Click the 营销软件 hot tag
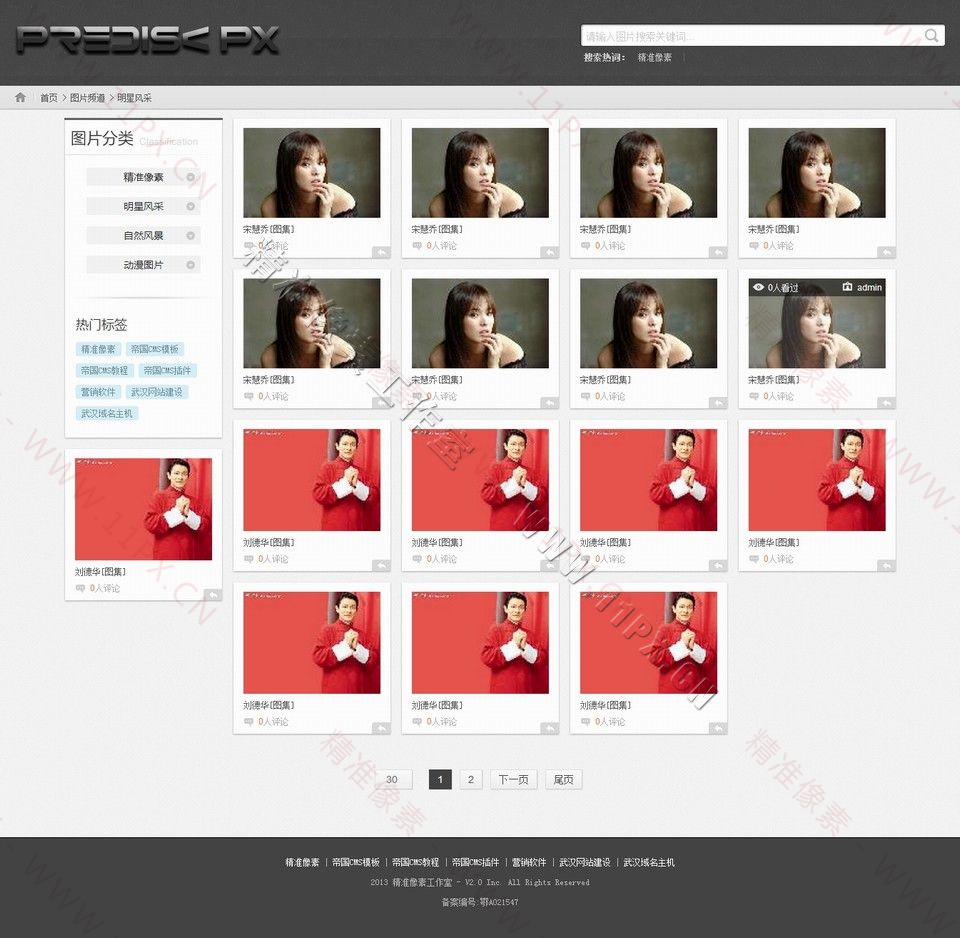The width and height of the screenshot is (960, 938). [98, 392]
